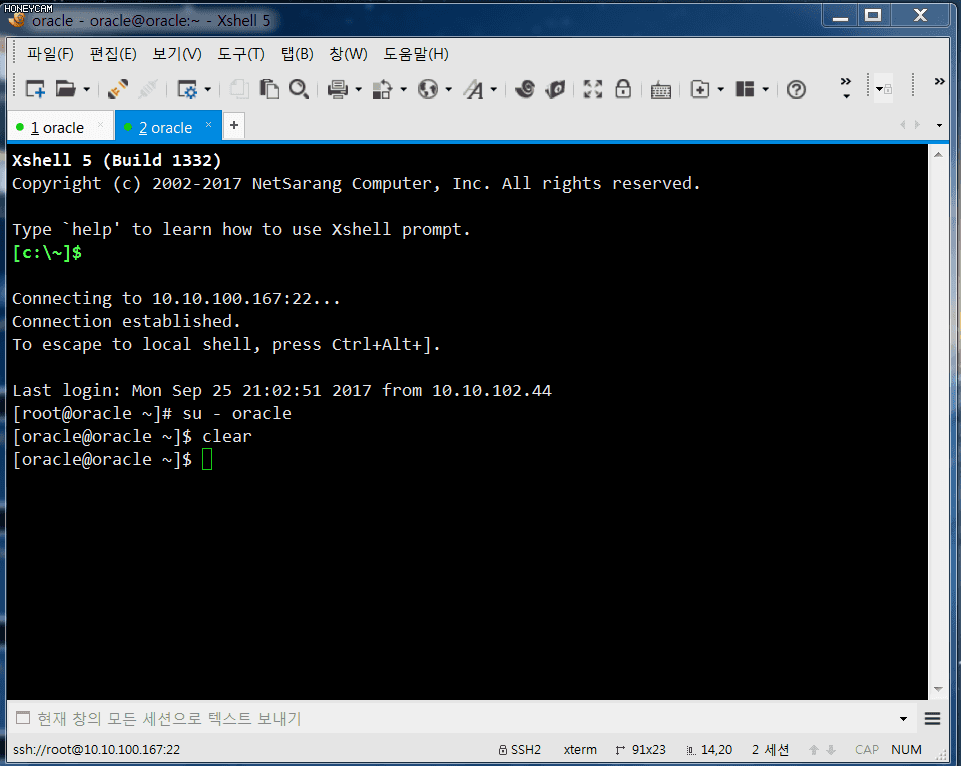Launch Xftp swirl icon
This screenshot has width=961, height=766.
525,89
